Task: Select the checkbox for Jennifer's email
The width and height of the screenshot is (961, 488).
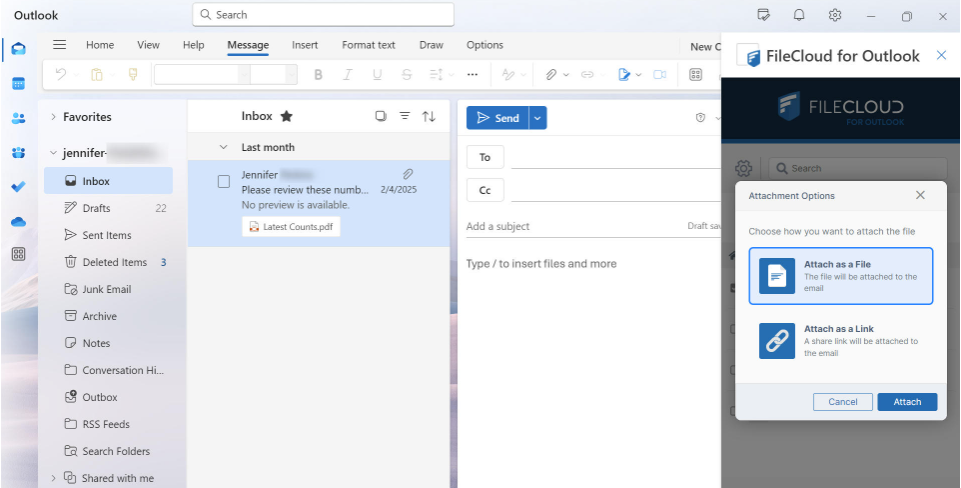Action: [224, 182]
